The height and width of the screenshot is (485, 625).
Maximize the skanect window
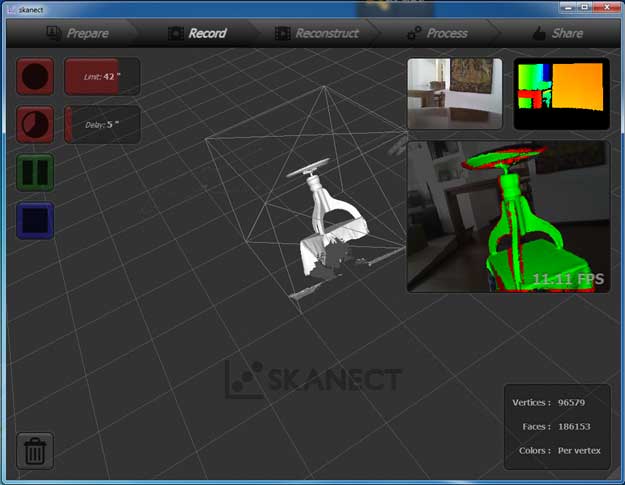click(x=584, y=8)
